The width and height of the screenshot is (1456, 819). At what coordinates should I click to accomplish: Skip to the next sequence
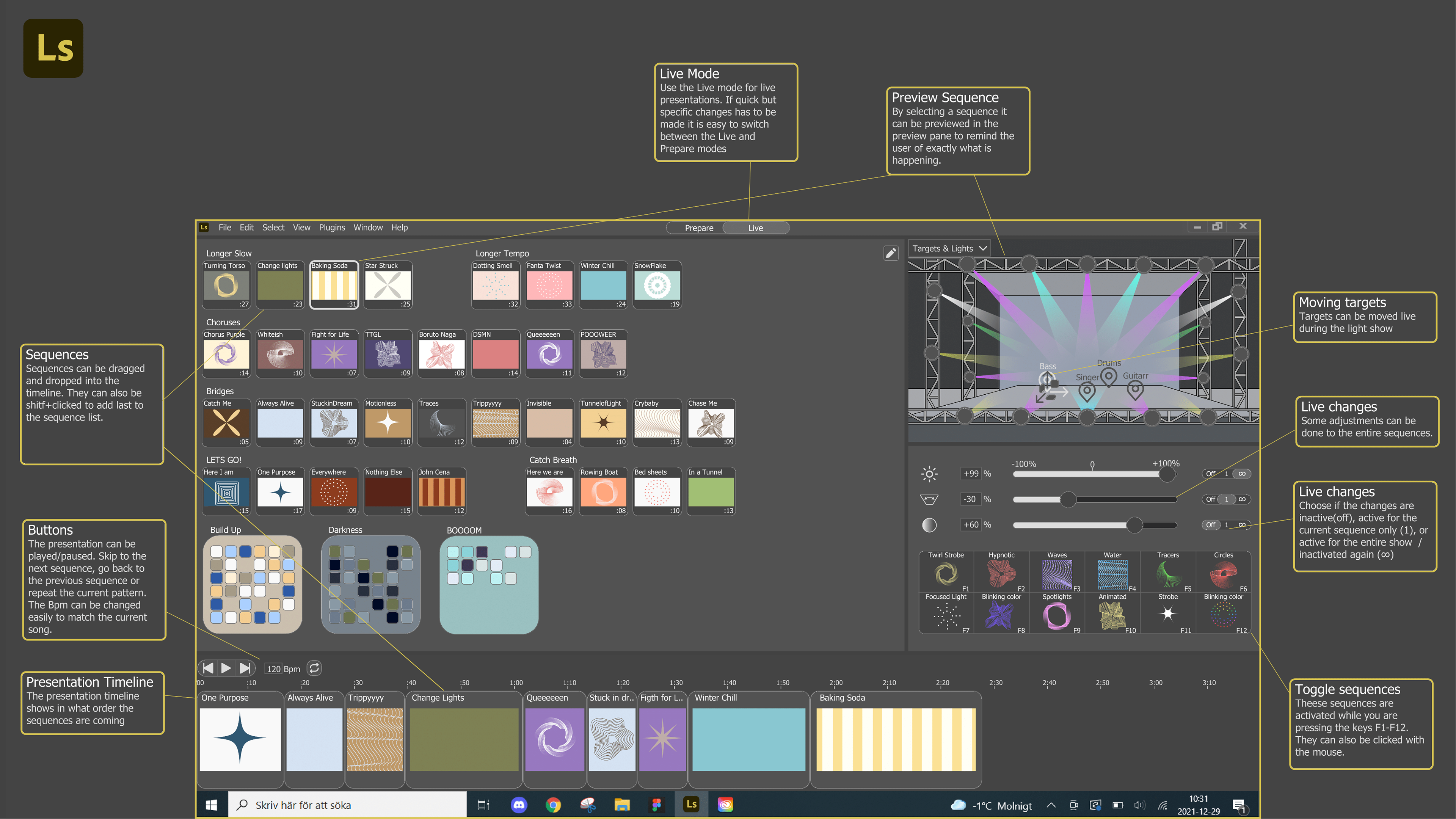point(245,668)
